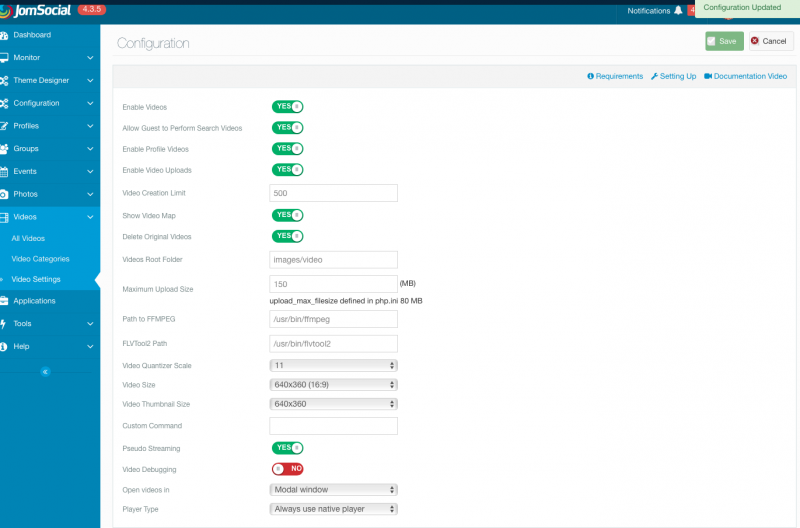Click the Groups people icon
Image resolution: width=800 pixels, height=528 pixels.
coord(4,148)
